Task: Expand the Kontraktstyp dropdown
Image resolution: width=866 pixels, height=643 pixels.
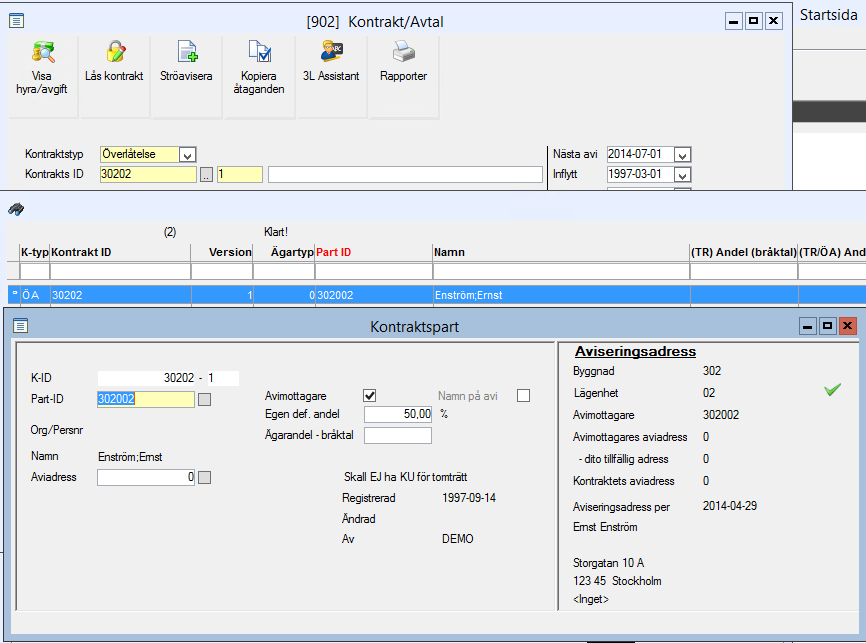Action: [187, 155]
